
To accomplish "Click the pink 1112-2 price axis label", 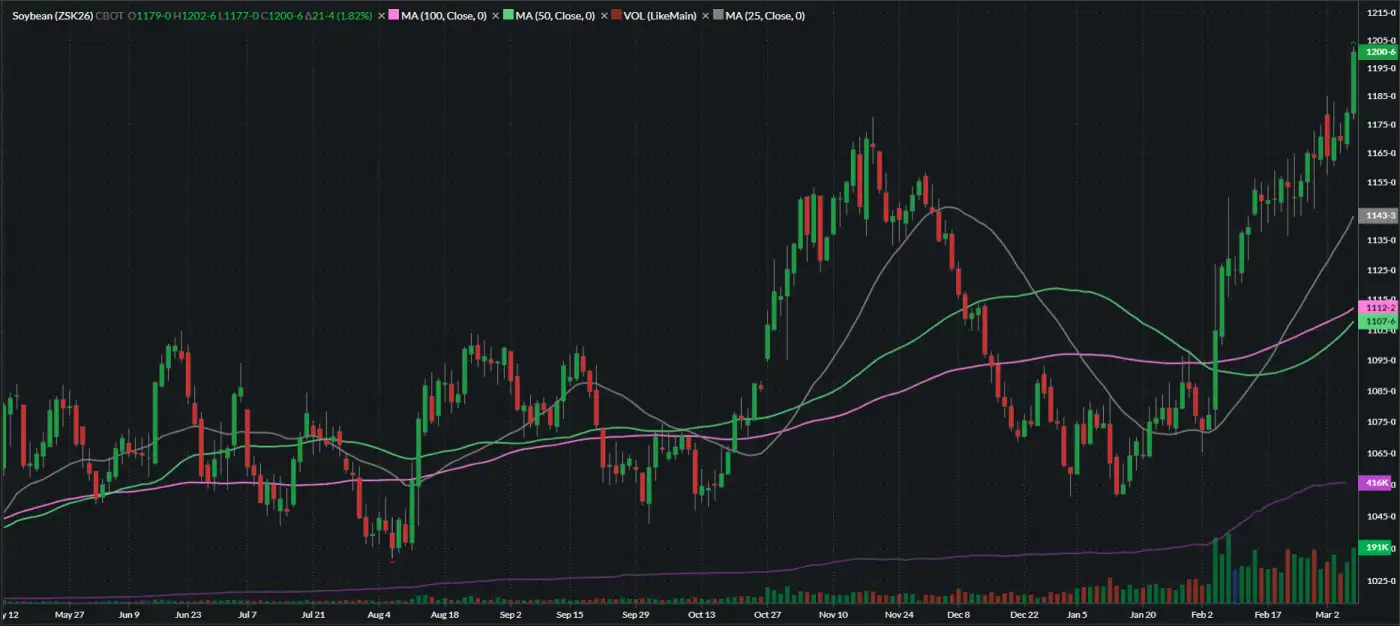I will (1379, 307).
